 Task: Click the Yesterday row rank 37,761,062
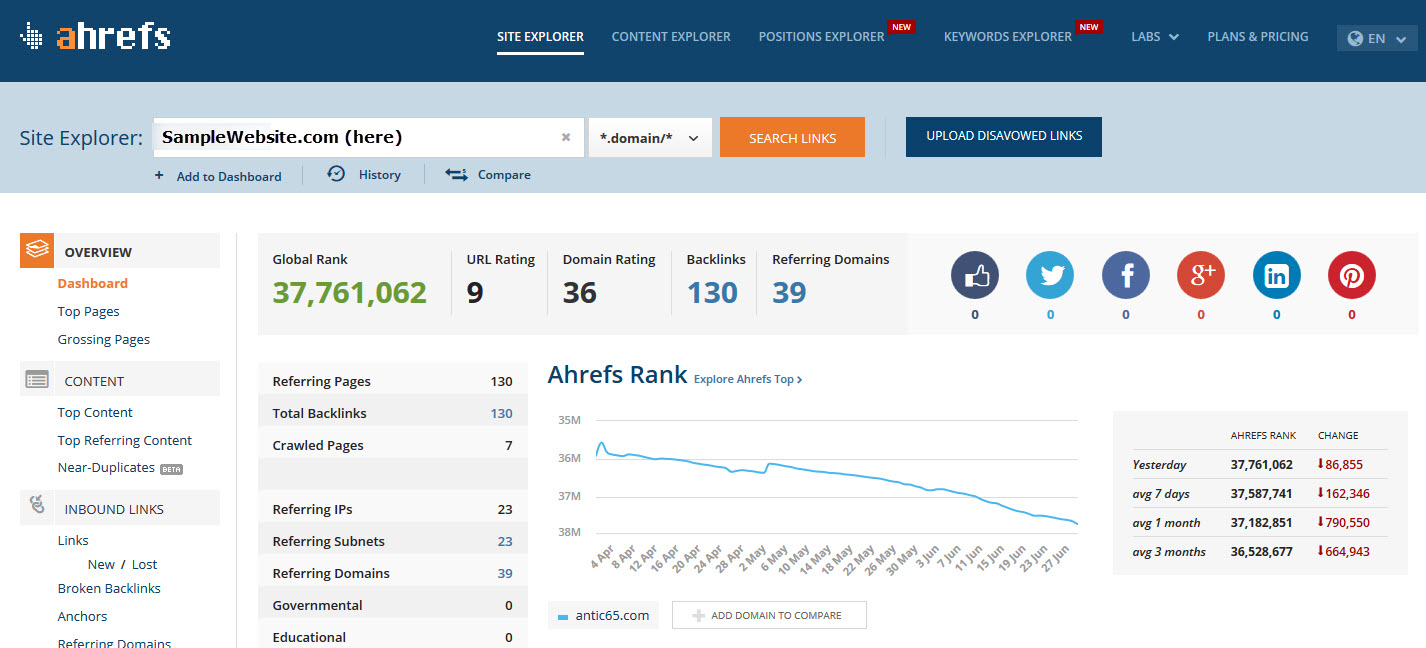pyautogui.click(x=1261, y=465)
